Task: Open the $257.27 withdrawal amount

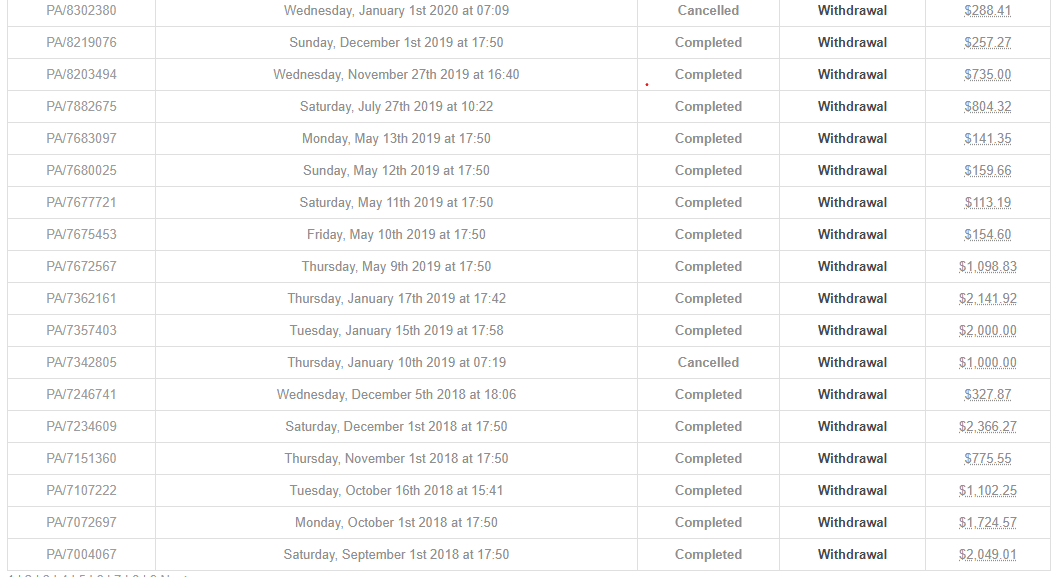Action: 987,43
